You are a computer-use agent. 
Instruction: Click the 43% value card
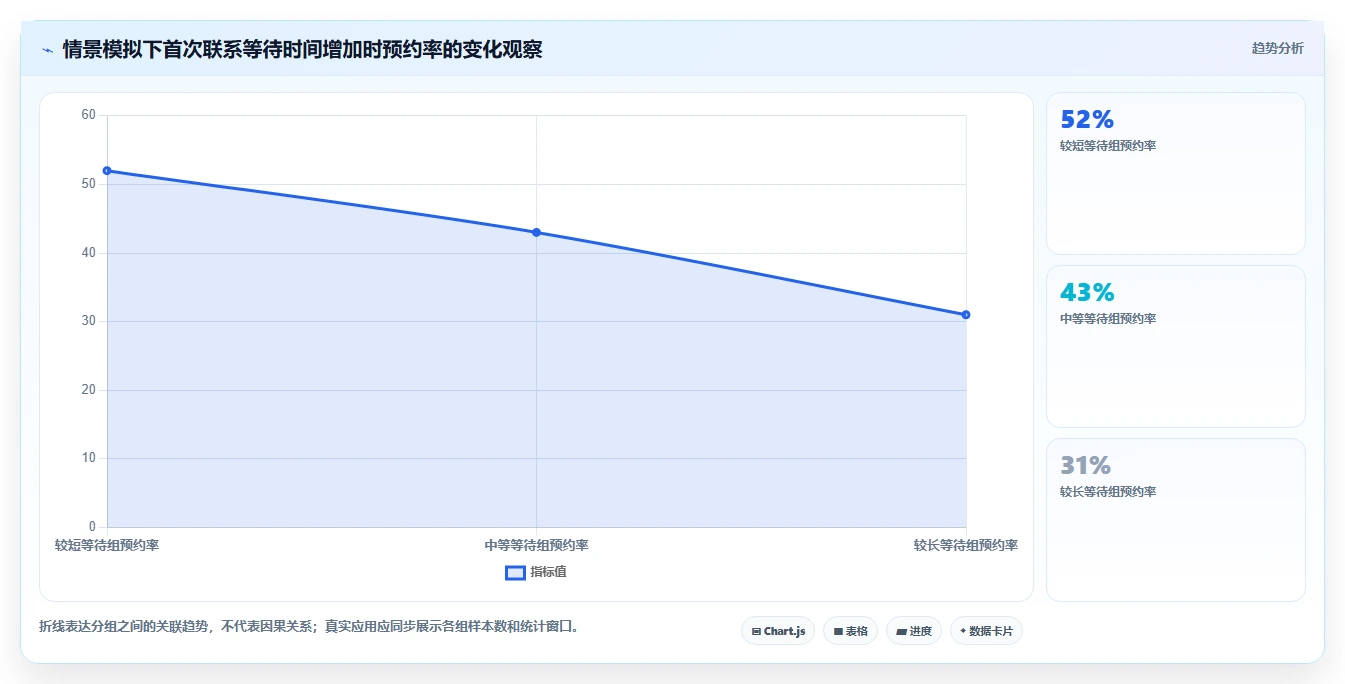click(1175, 346)
